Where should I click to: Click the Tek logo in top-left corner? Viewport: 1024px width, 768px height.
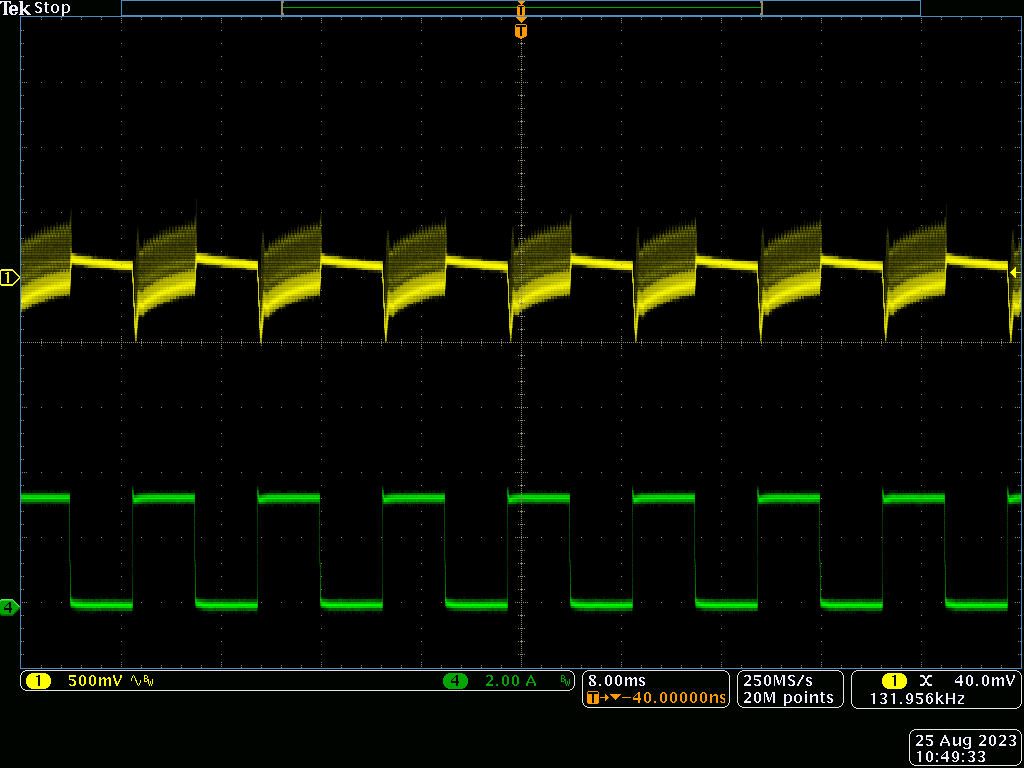(x=16, y=8)
